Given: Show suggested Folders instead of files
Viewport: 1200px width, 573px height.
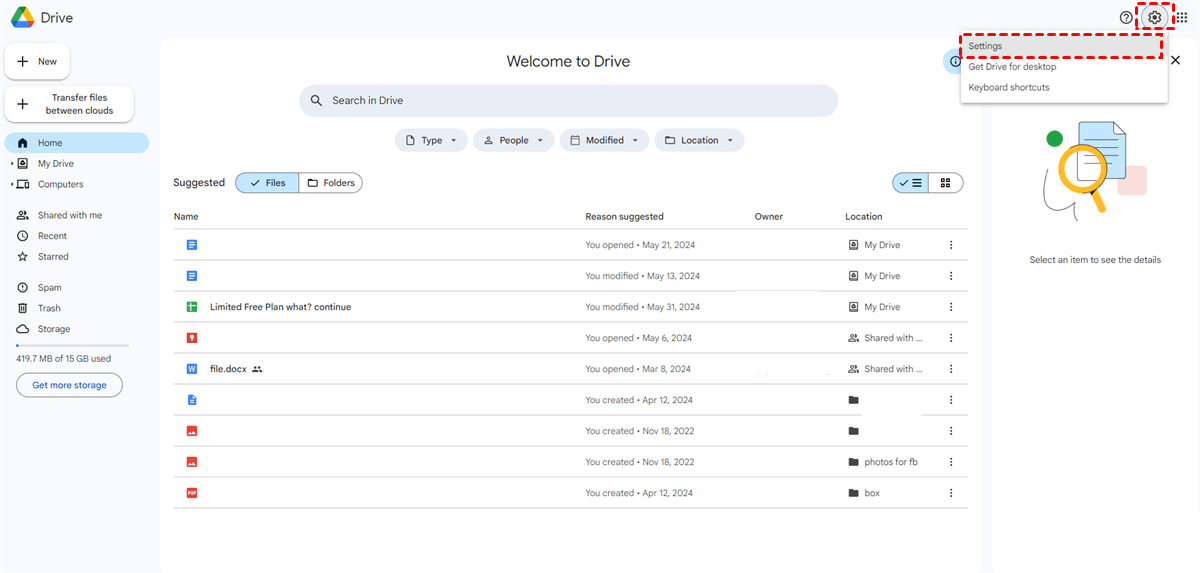Looking at the screenshot, I should pyautogui.click(x=331, y=183).
